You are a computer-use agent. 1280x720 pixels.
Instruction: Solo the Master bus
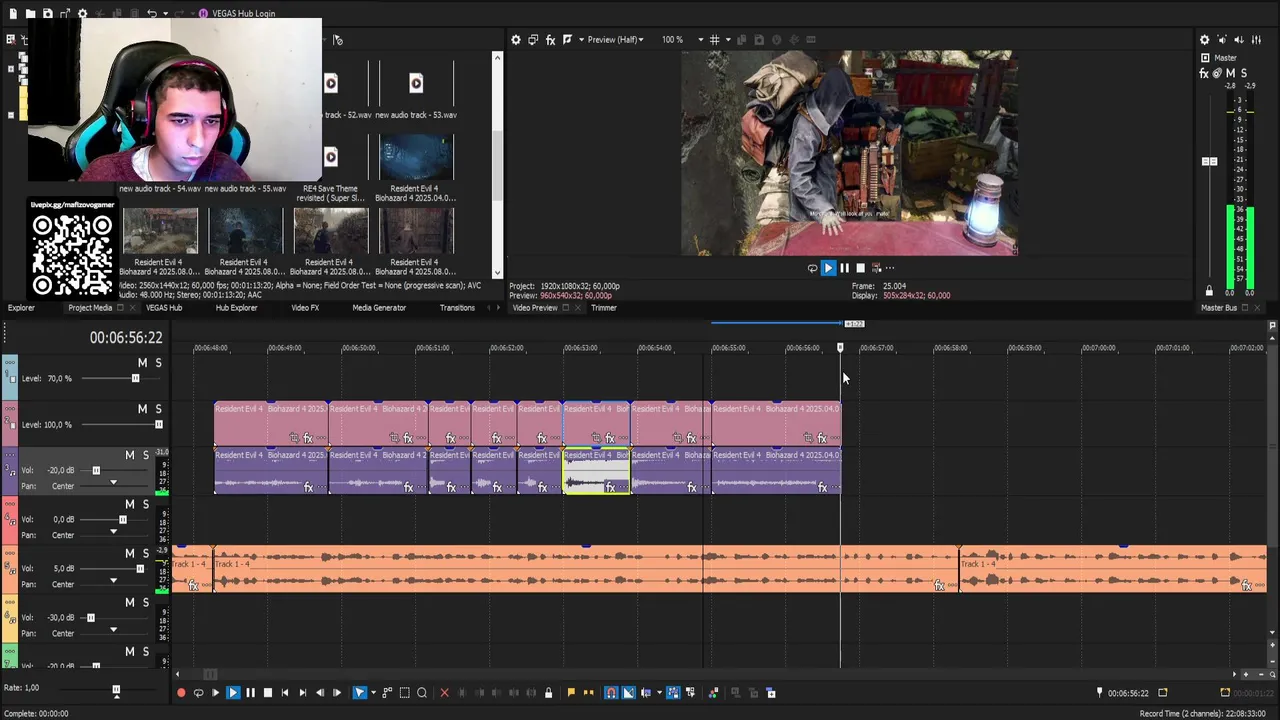[x=1244, y=73]
